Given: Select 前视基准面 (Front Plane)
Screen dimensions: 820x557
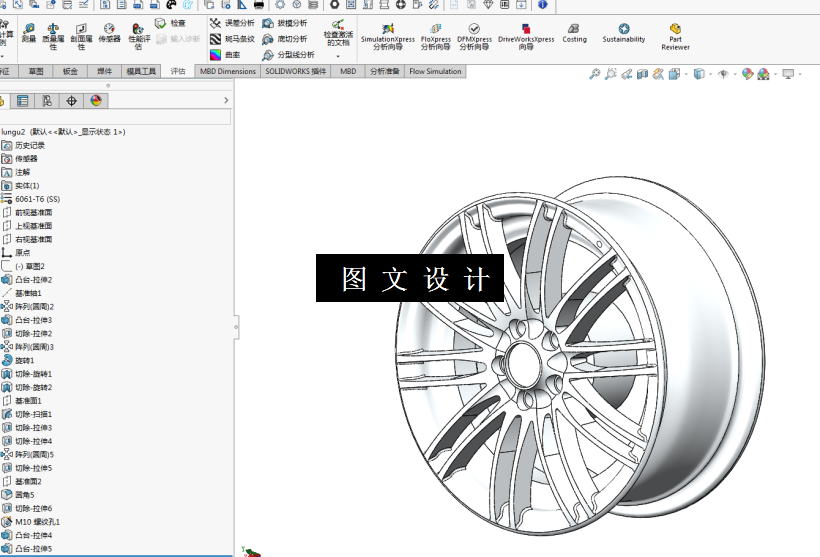Looking at the screenshot, I should pos(33,212).
